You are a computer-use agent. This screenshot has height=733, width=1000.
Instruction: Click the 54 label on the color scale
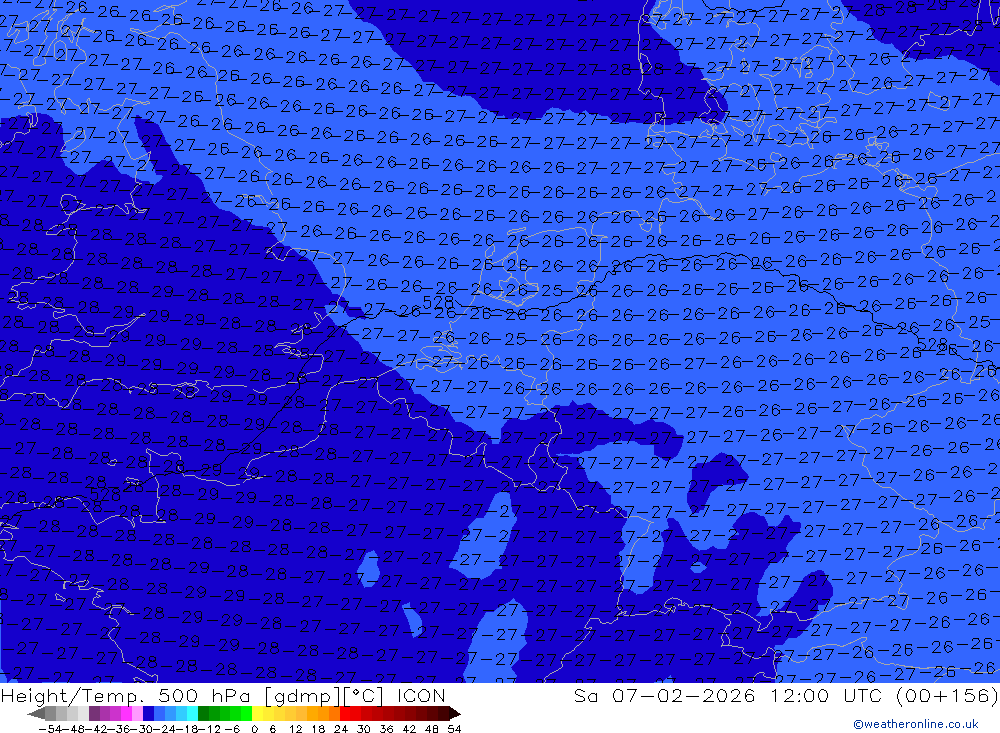(454, 729)
